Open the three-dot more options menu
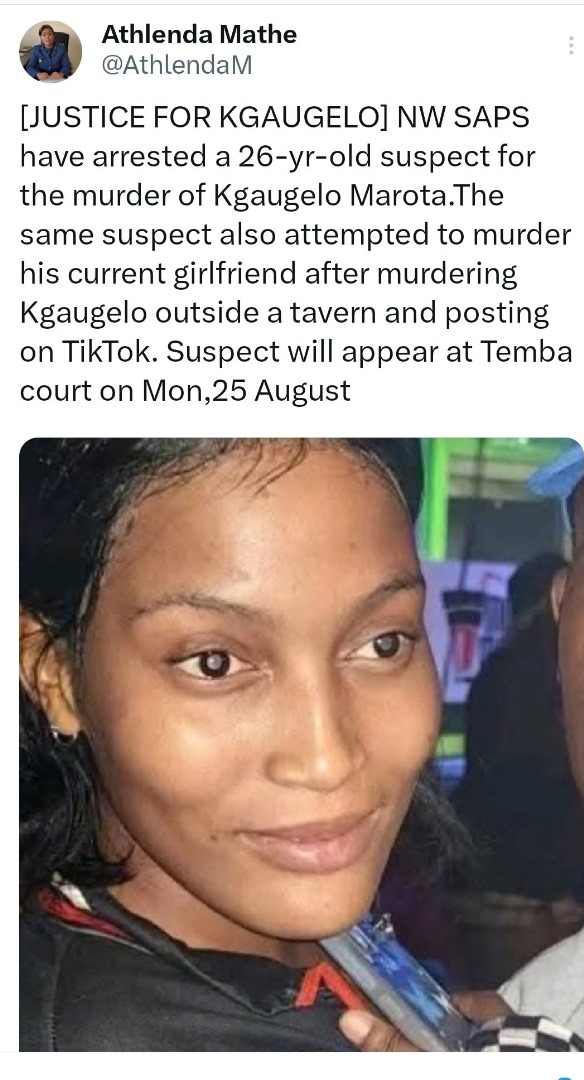The height and width of the screenshot is (1080, 584). pos(571,45)
